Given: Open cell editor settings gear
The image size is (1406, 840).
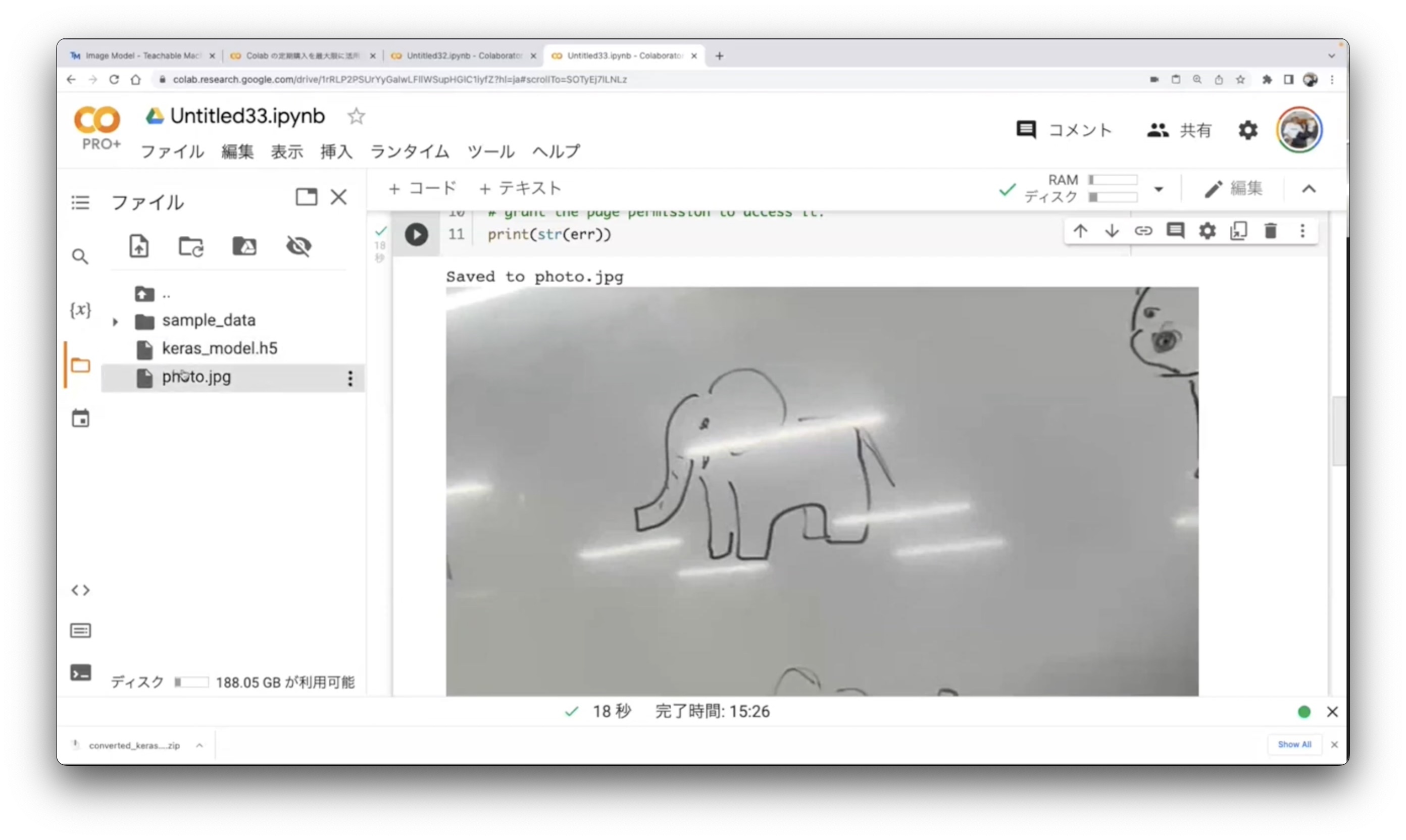Looking at the screenshot, I should [x=1207, y=231].
